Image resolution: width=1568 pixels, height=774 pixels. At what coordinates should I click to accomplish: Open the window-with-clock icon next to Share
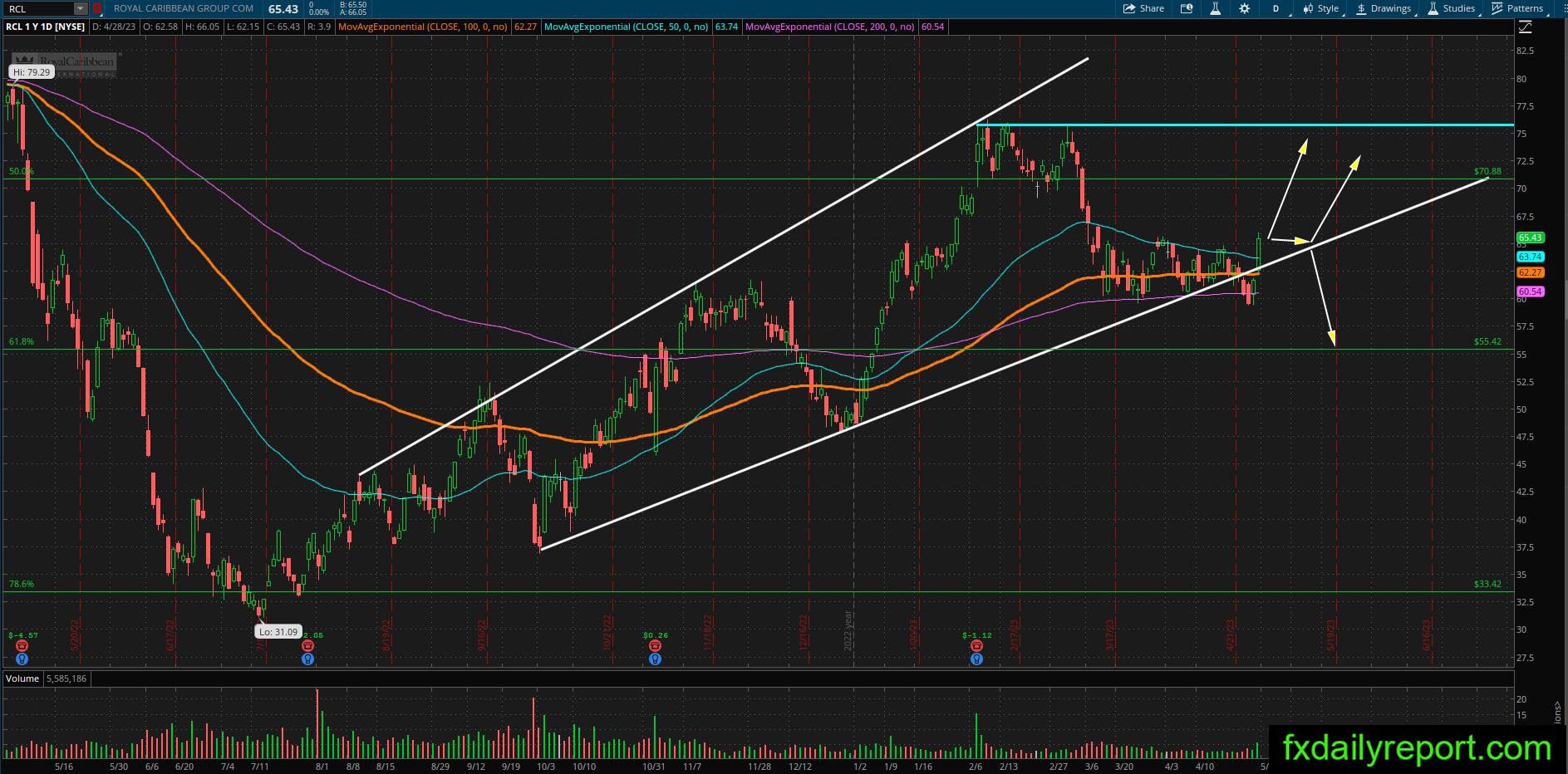click(1187, 8)
